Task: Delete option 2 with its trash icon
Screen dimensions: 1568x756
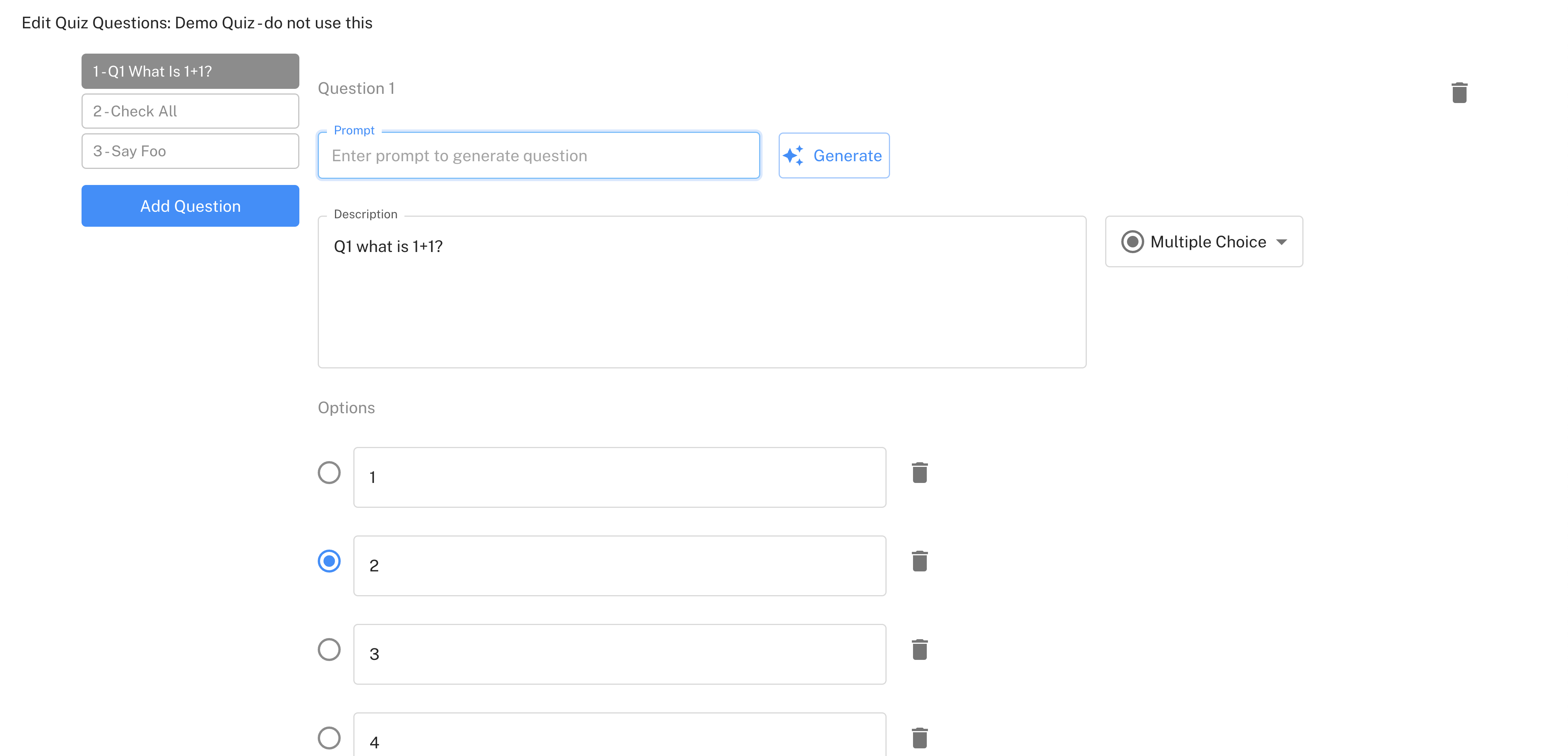Action: (919, 561)
